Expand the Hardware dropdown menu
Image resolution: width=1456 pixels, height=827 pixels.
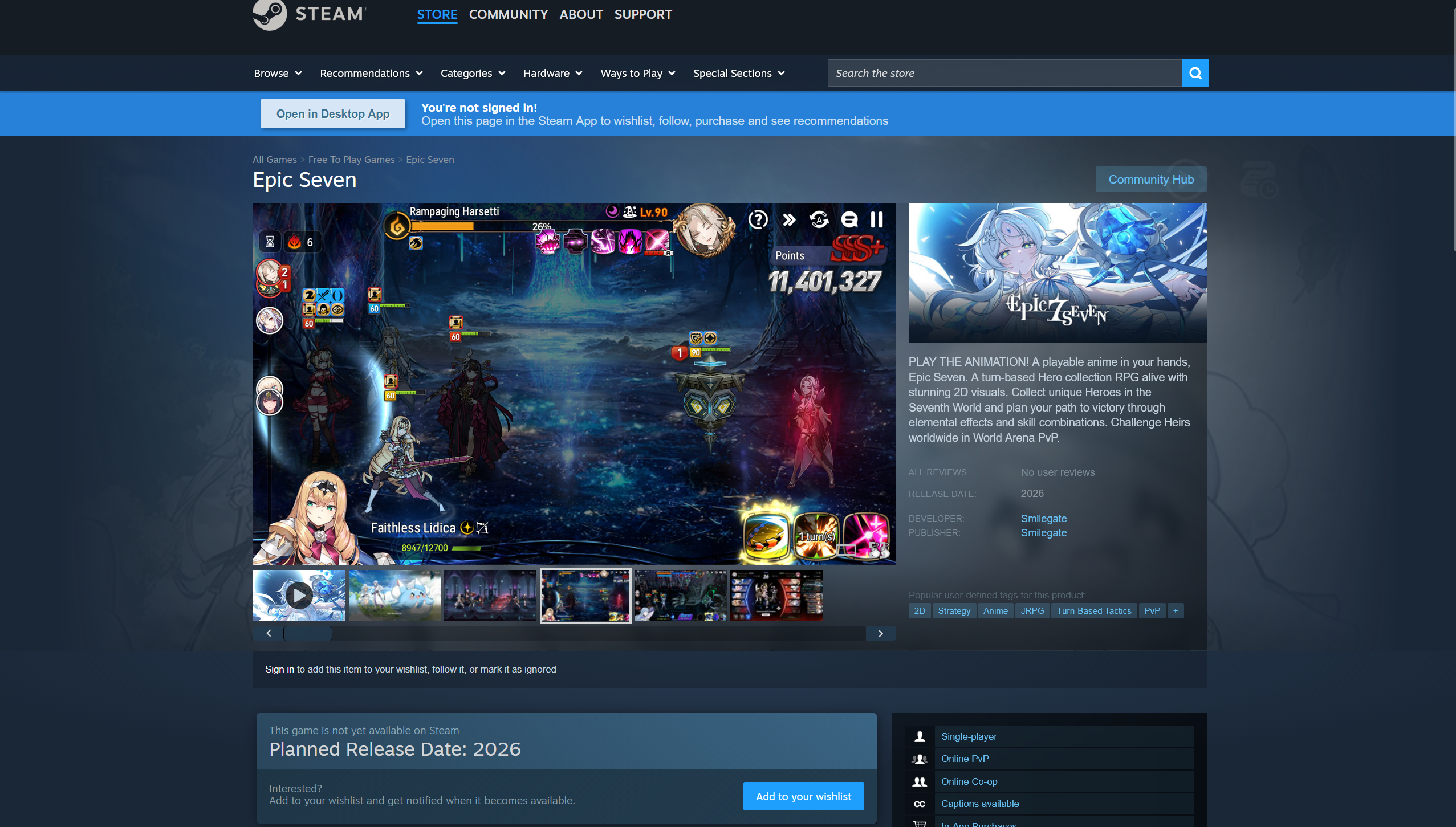(x=553, y=73)
